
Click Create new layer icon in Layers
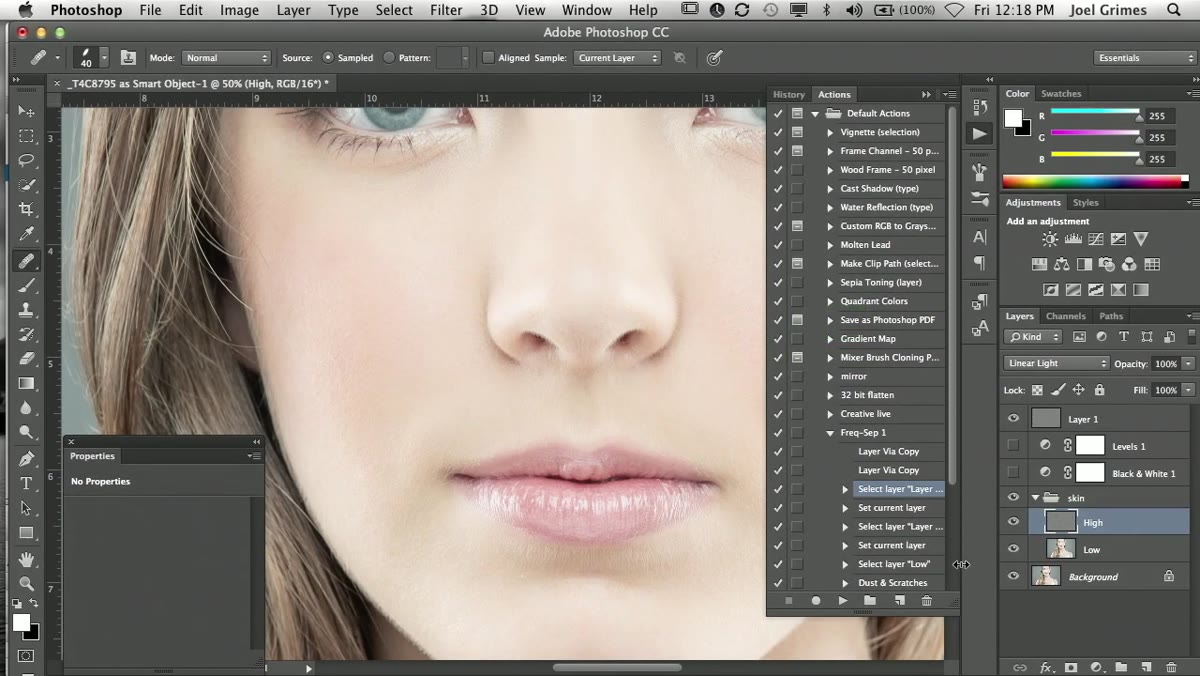point(1146,667)
